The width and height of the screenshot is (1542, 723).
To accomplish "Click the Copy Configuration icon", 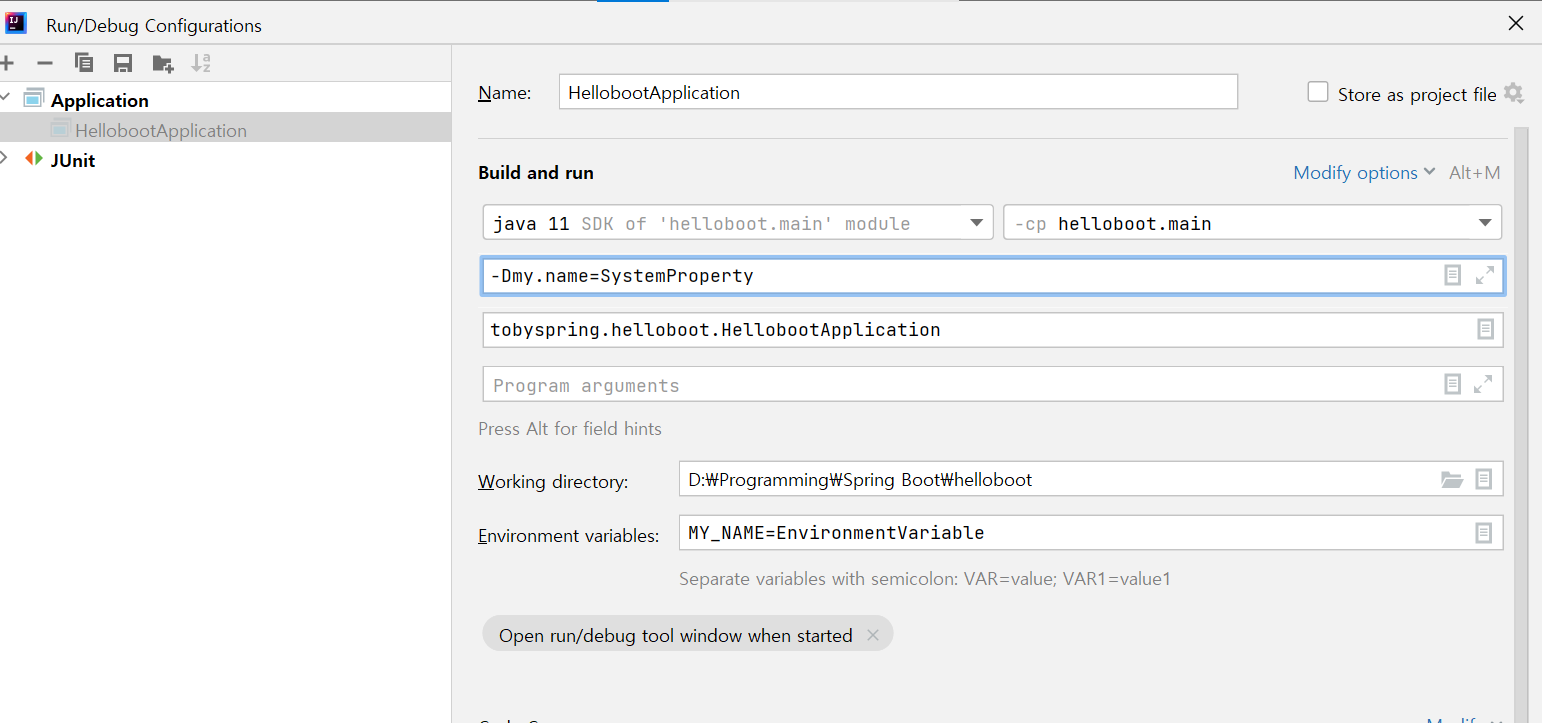I will click(x=84, y=64).
